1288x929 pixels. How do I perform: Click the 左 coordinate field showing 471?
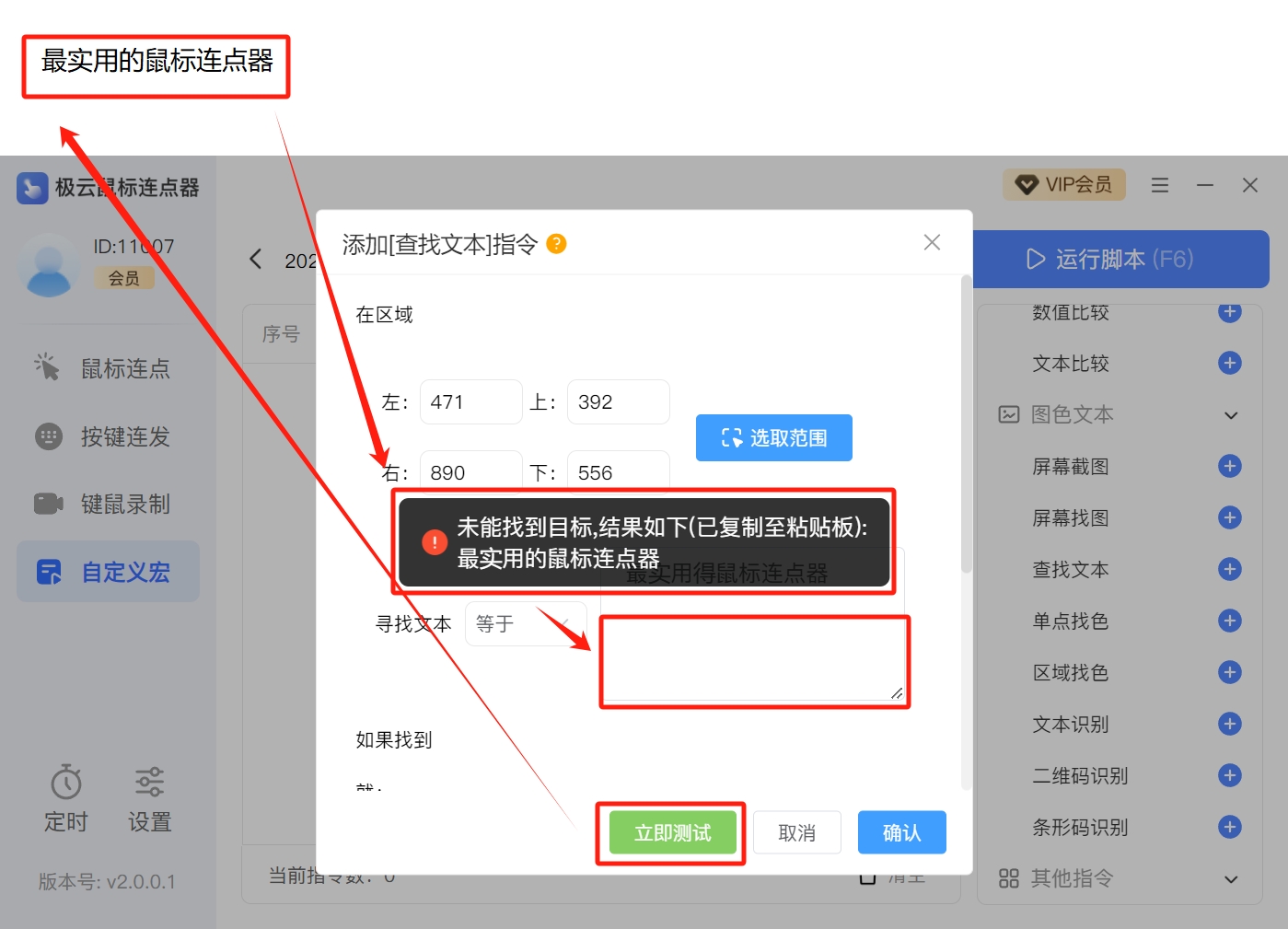click(x=470, y=402)
